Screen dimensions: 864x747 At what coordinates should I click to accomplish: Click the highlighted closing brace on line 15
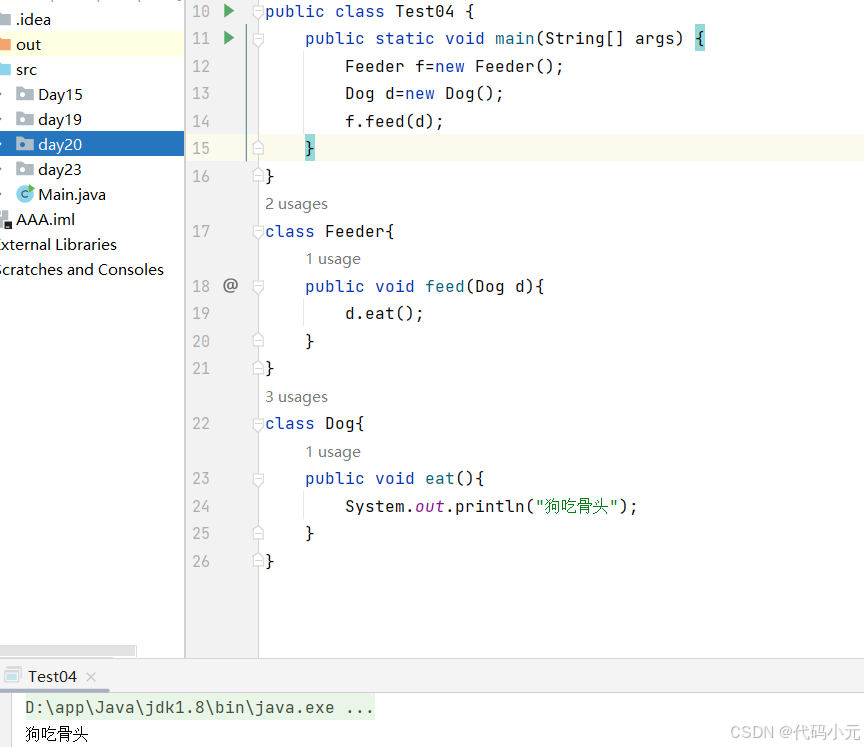(x=310, y=148)
